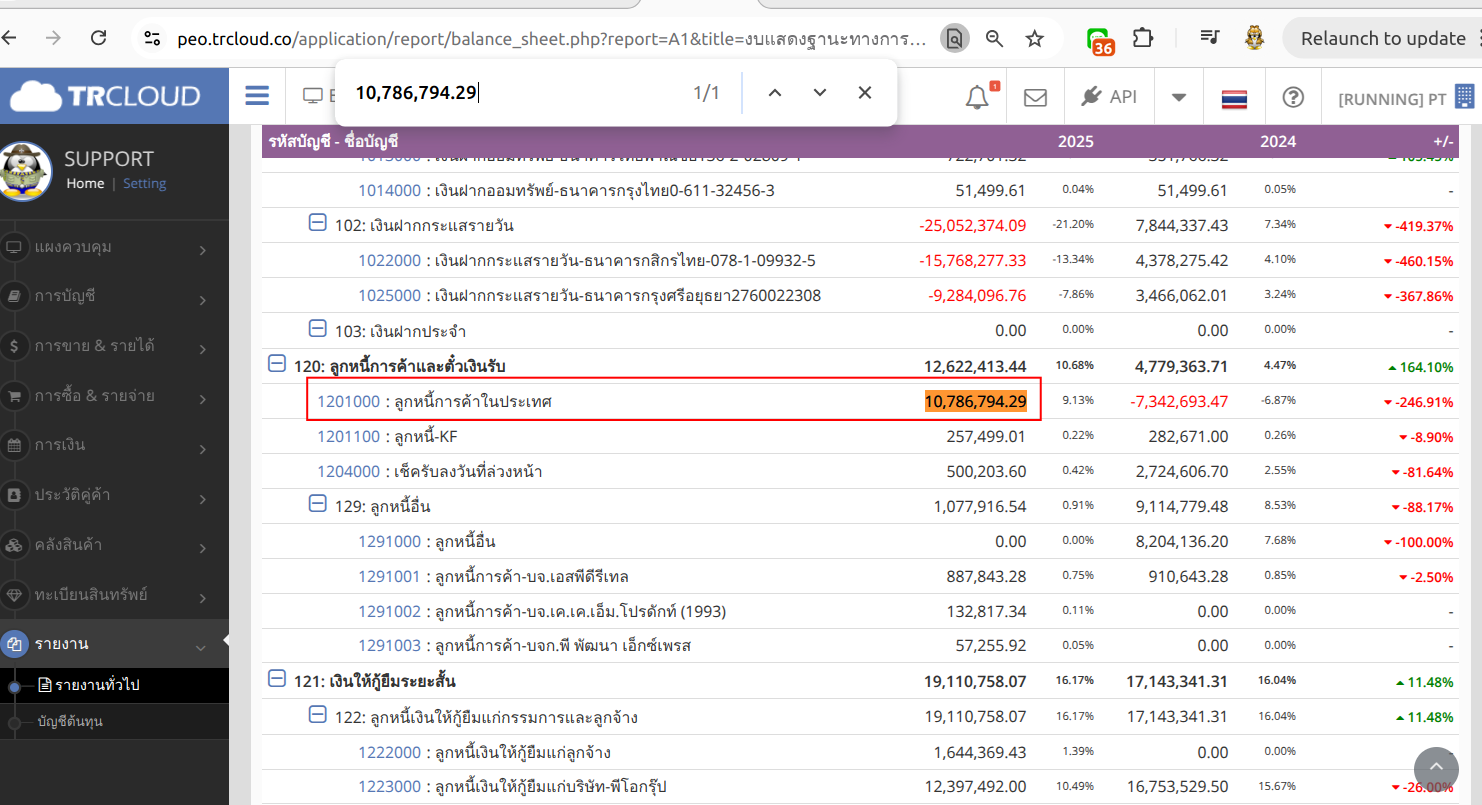Image resolution: width=1482 pixels, height=805 pixels.
Task: Collapse the รายงาน sidebar menu
Action: click(114, 644)
